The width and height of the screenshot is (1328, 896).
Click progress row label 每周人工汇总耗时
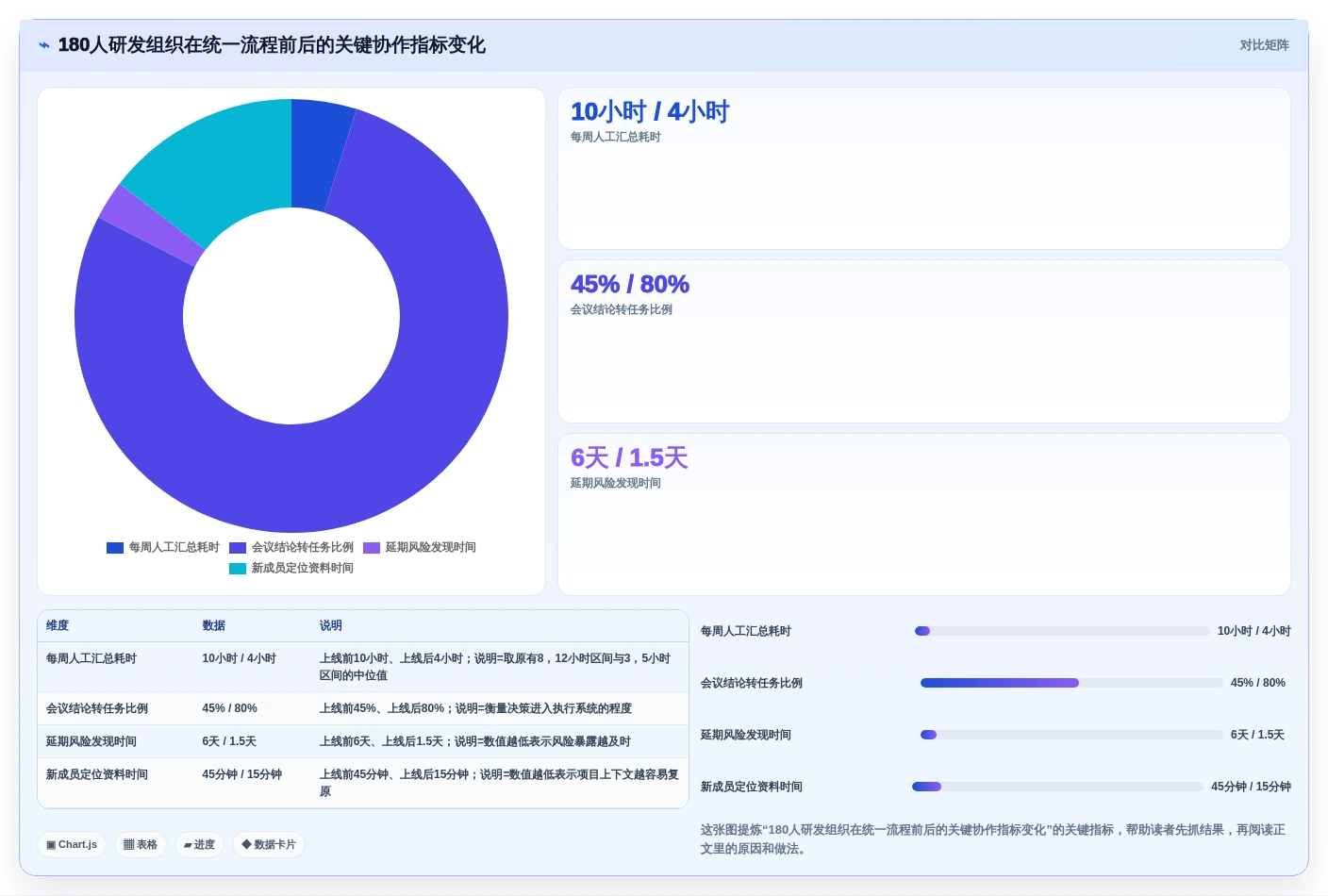click(746, 632)
